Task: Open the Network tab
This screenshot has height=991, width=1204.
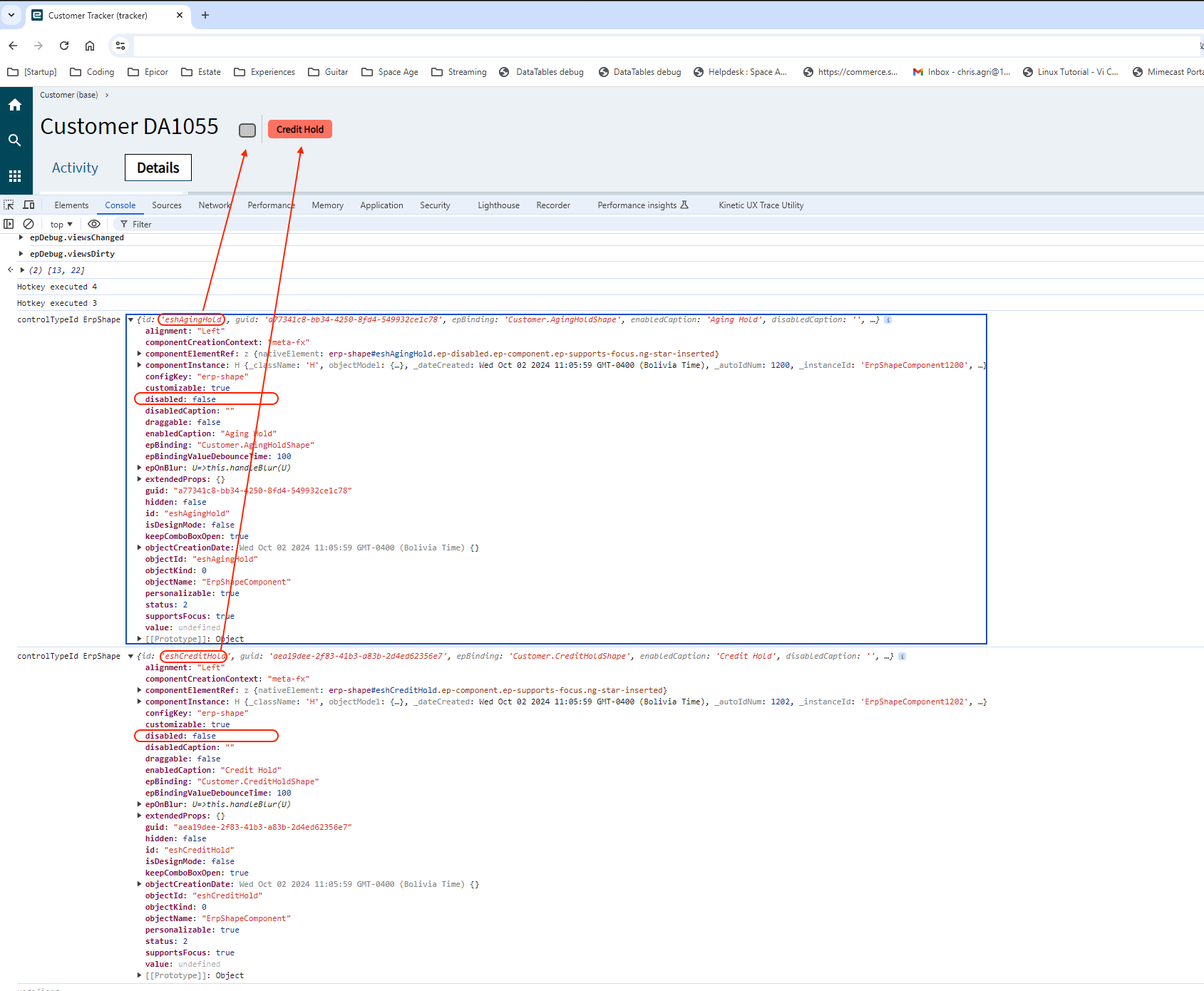Action: [215, 205]
